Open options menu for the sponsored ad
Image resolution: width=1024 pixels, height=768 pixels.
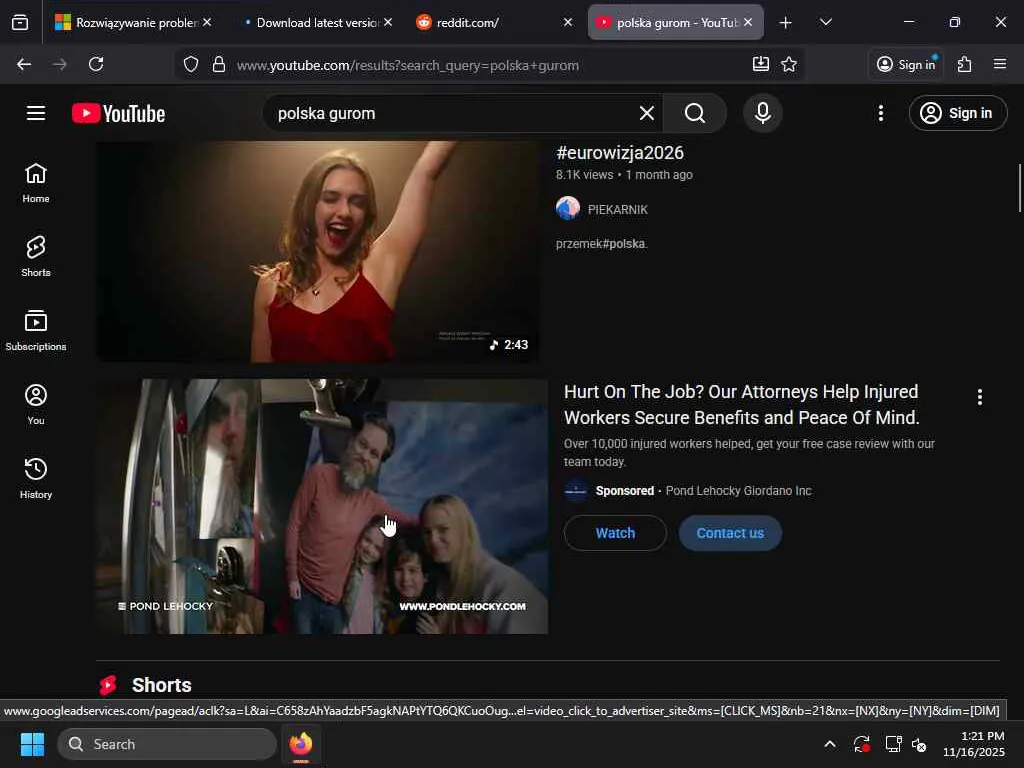(x=980, y=397)
